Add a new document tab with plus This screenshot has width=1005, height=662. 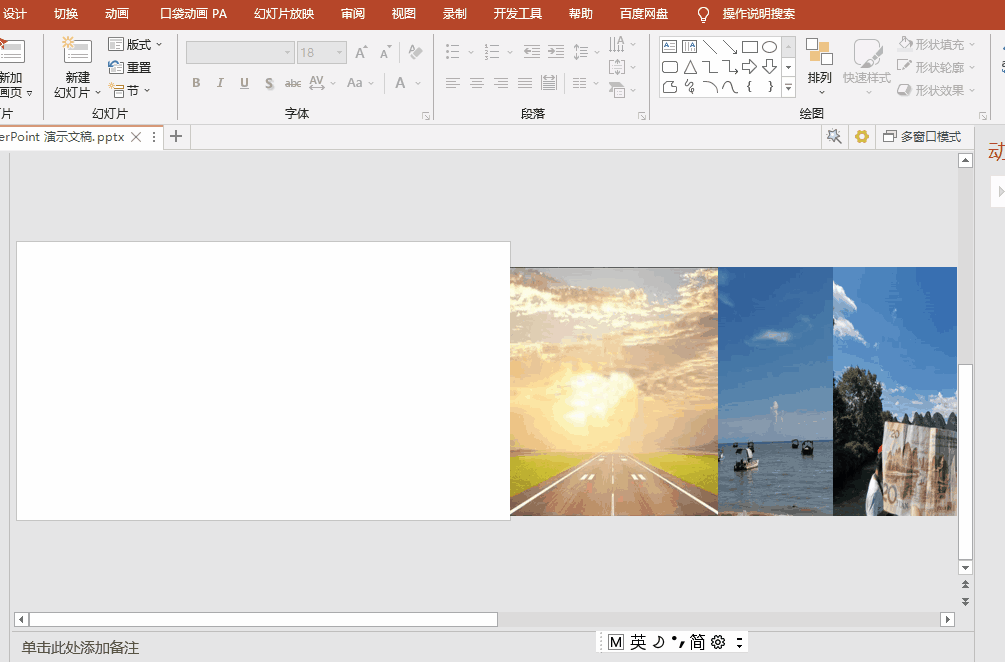[x=176, y=137]
